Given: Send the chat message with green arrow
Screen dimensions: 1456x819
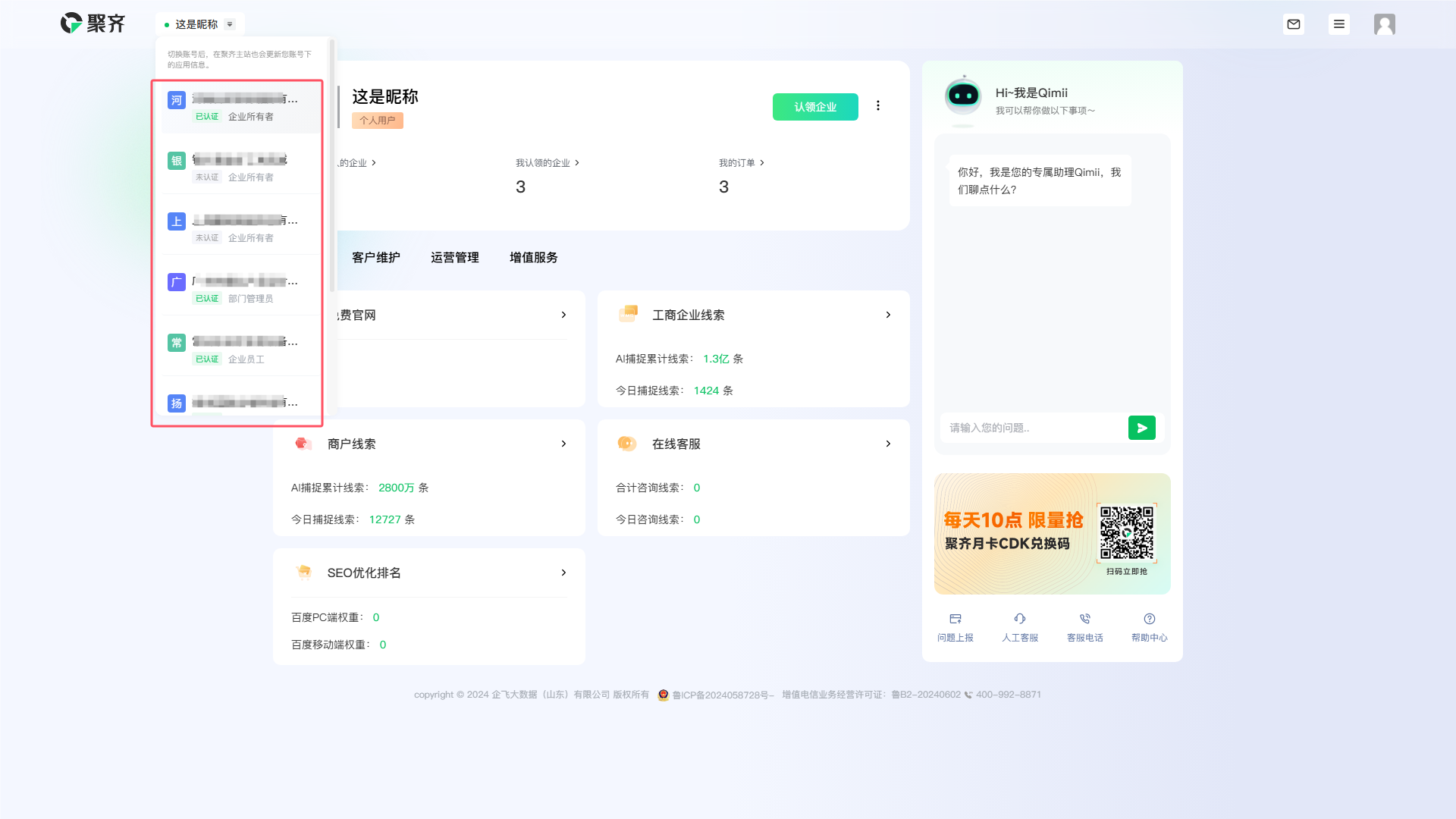Looking at the screenshot, I should tap(1142, 428).
